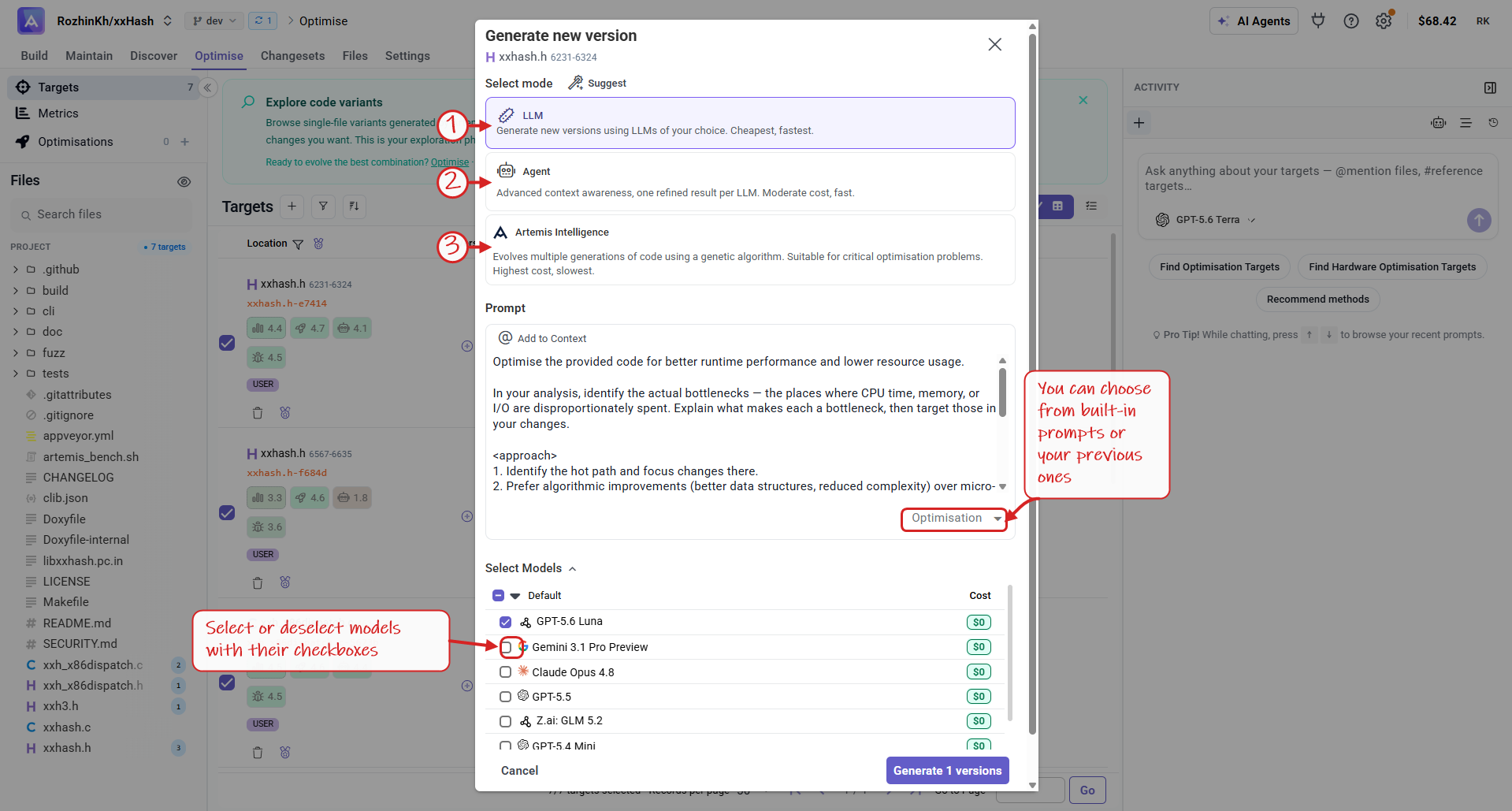Deselect the xxhash.h-e7414 target checkbox
This screenshot has width=1512, height=811.
pos(227,343)
